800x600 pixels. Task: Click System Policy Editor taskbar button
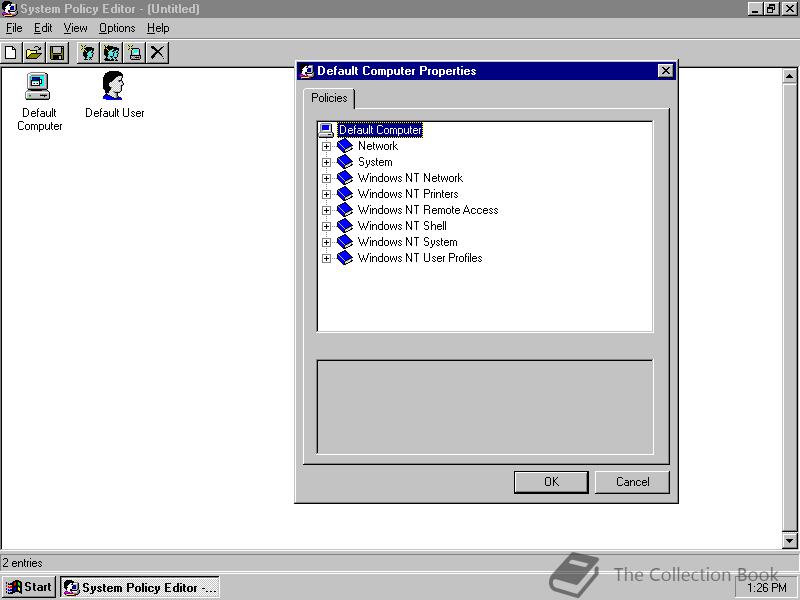[x=140, y=587]
